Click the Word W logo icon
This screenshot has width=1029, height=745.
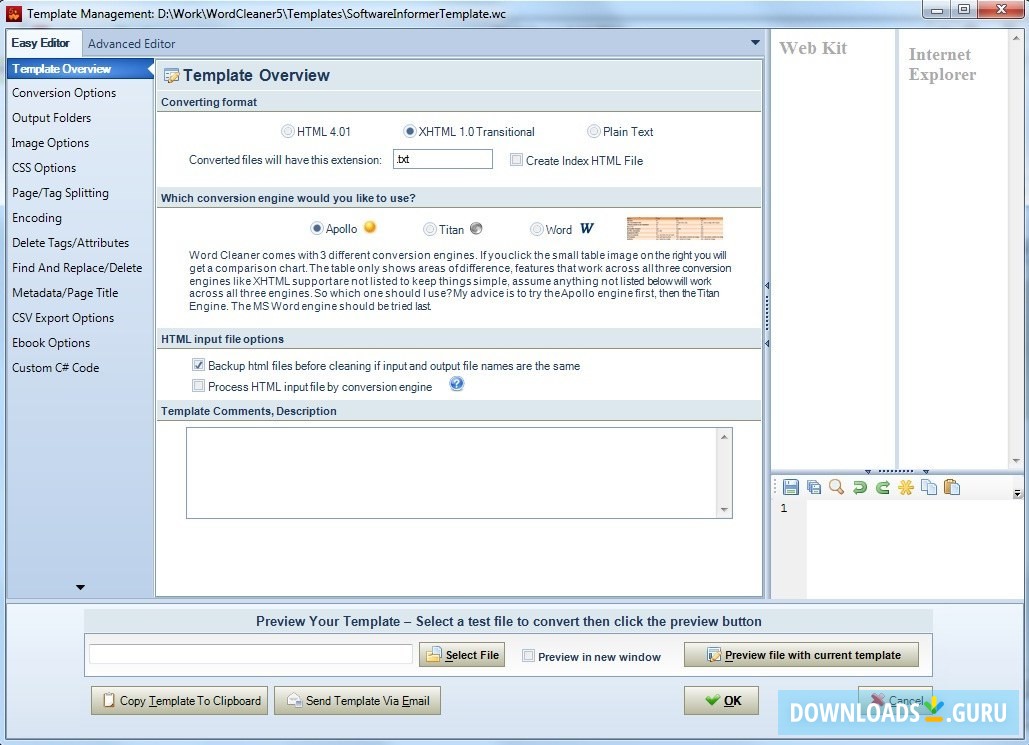tap(587, 228)
